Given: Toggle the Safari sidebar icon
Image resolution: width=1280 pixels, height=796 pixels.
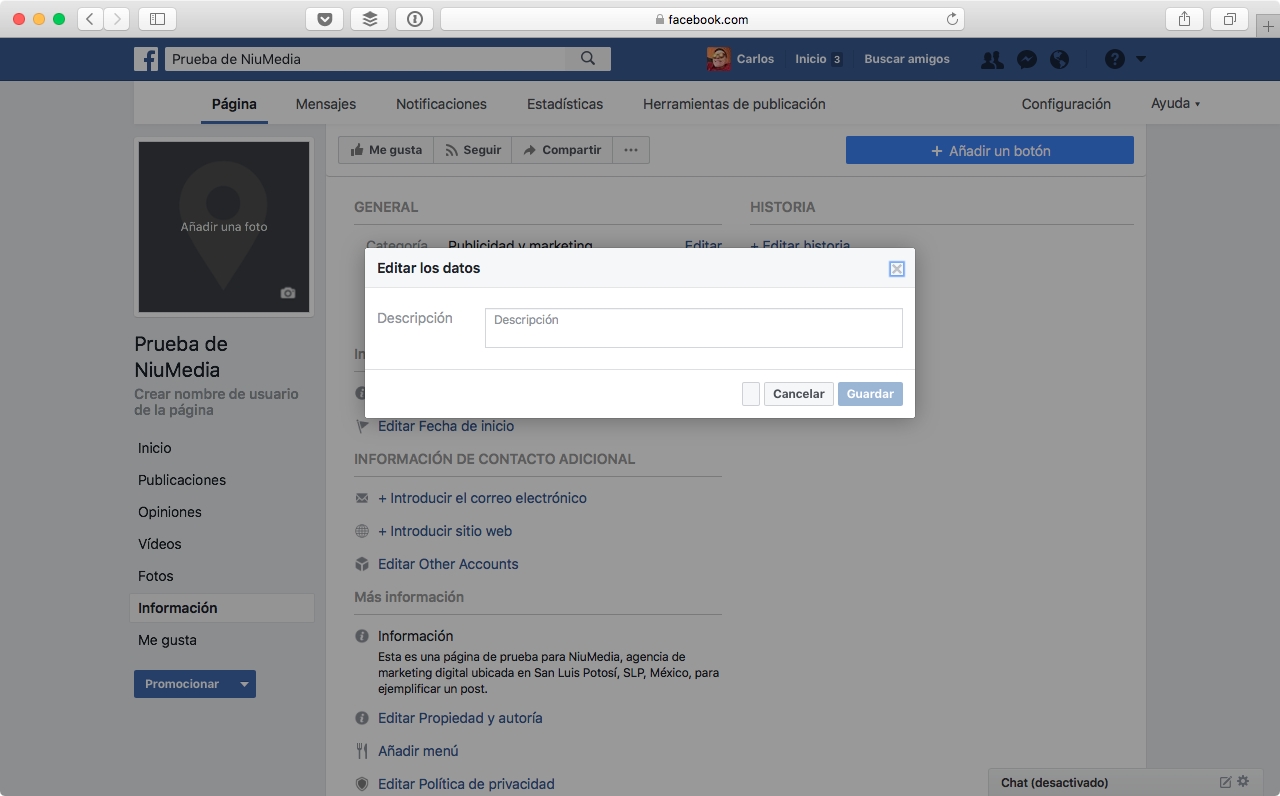Looking at the screenshot, I should [x=157, y=19].
